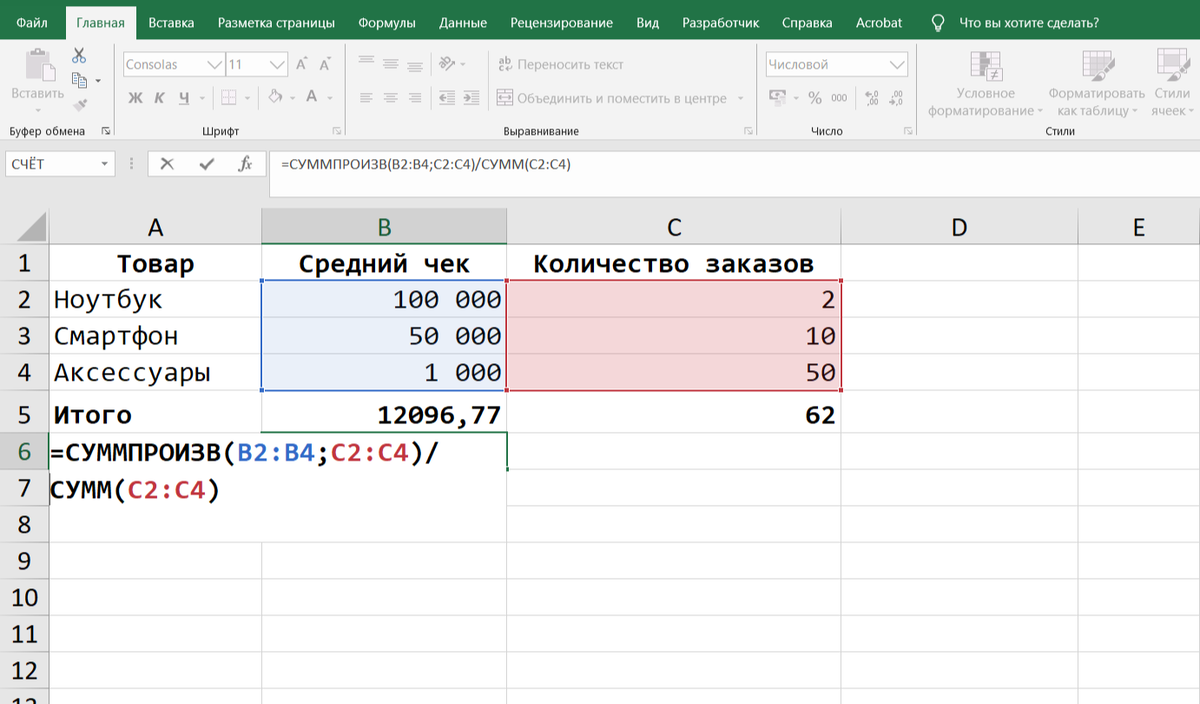Open Буфер обмена dialog launcher
This screenshot has width=1200, height=704.
(106, 131)
